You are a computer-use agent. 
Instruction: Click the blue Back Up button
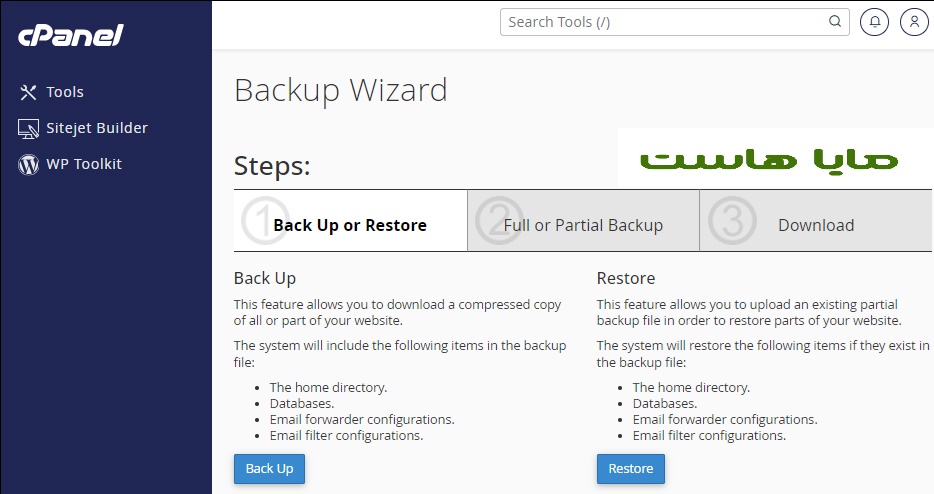(x=269, y=469)
